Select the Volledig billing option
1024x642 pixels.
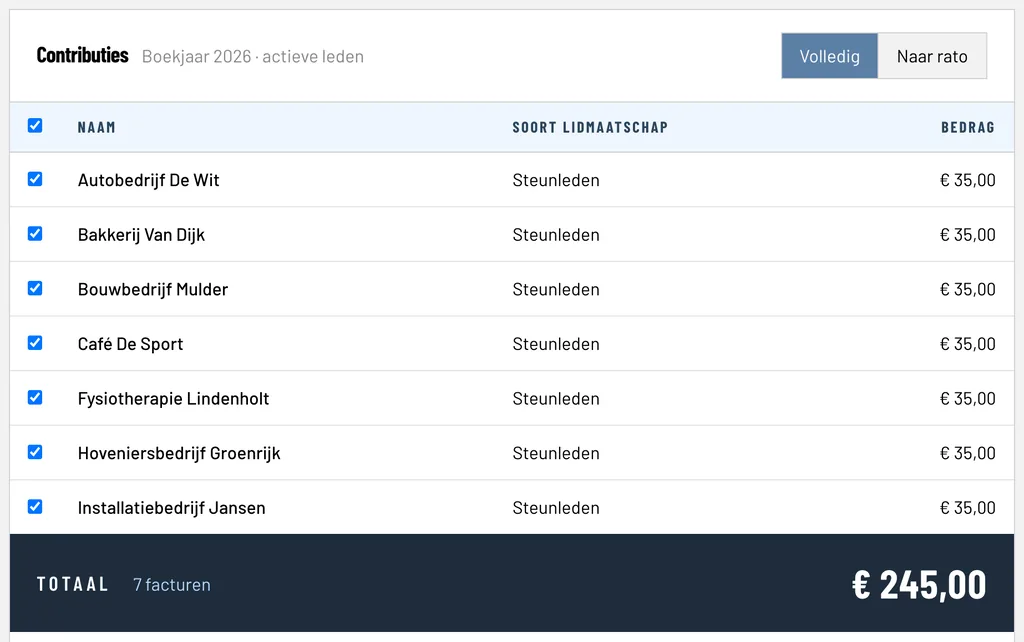point(829,56)
